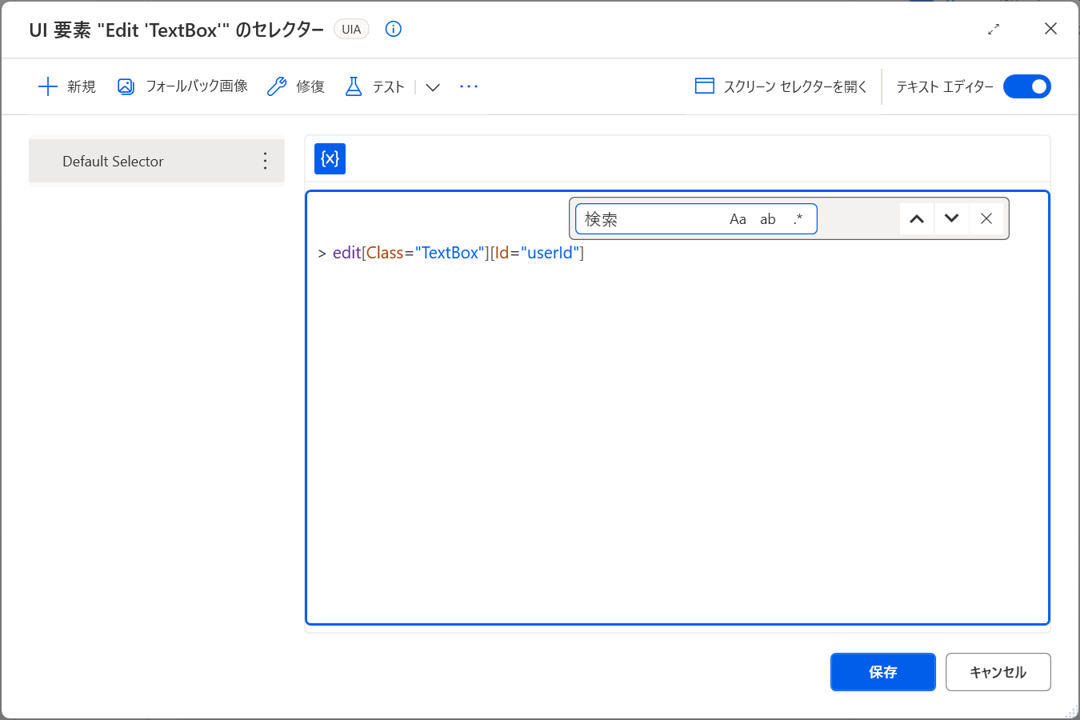Click the 修復 repair wrench button
Viewport: 1080px width, 720px height.
click(295, 87)
